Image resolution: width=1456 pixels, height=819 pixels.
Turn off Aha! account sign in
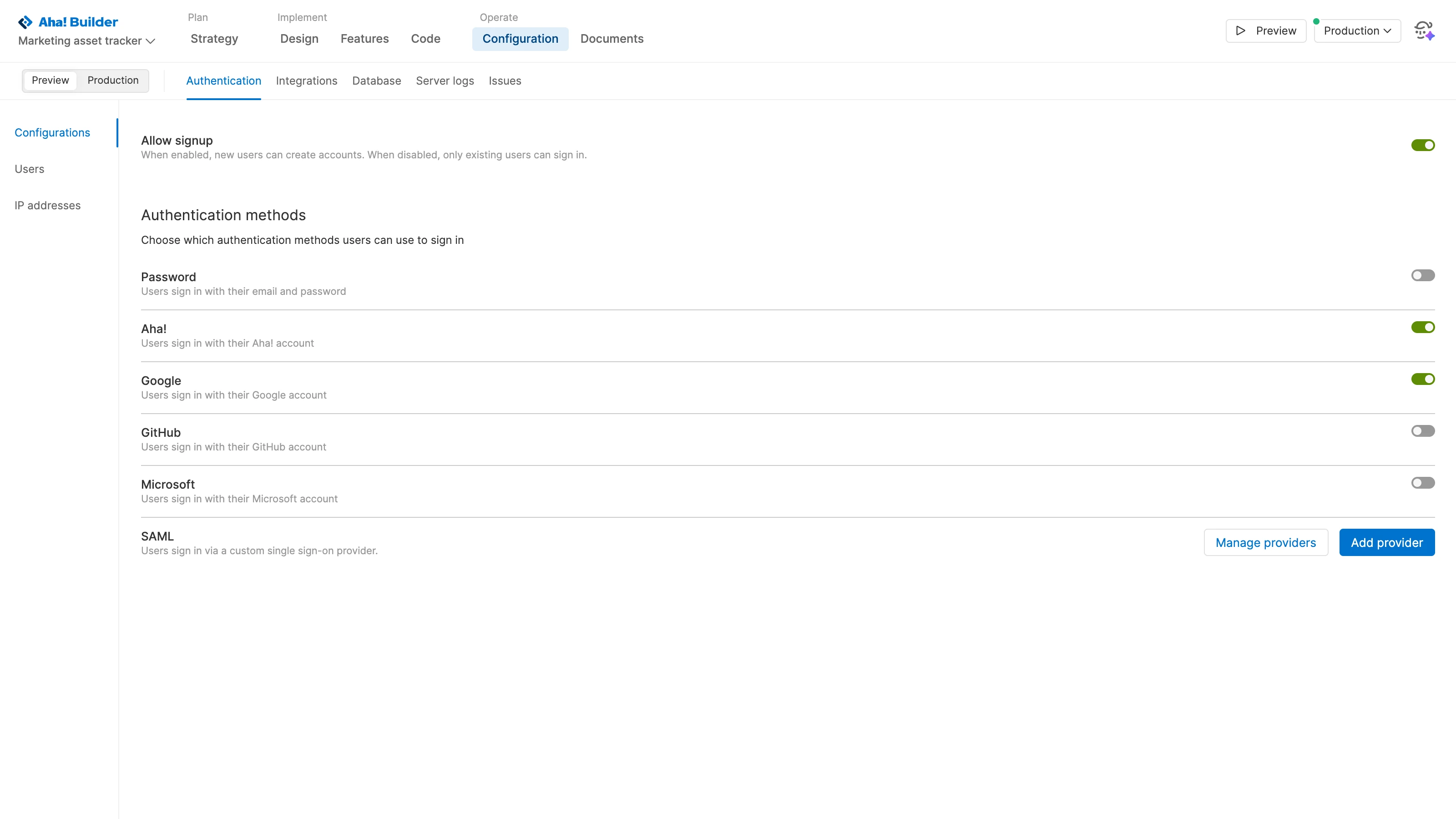pyautogui.click(x=1423, y=327)
